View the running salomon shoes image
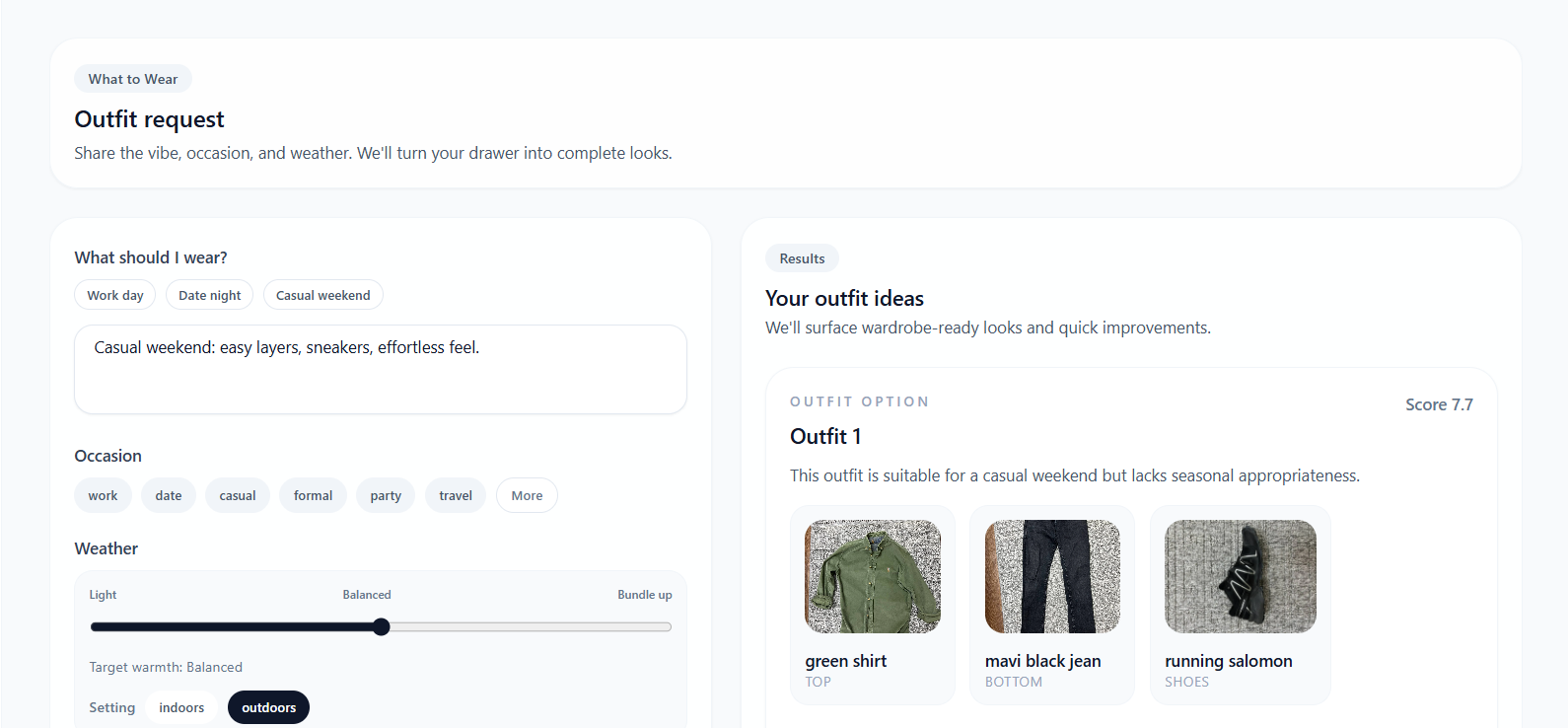The width and height of the screenshot is (1568, 728). tap(1240, 576)
